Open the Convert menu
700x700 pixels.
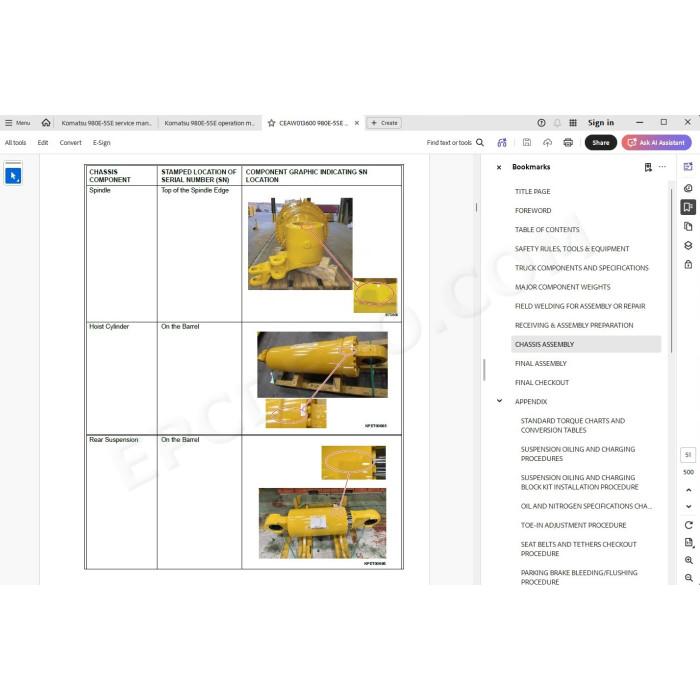tap(71, 142)
